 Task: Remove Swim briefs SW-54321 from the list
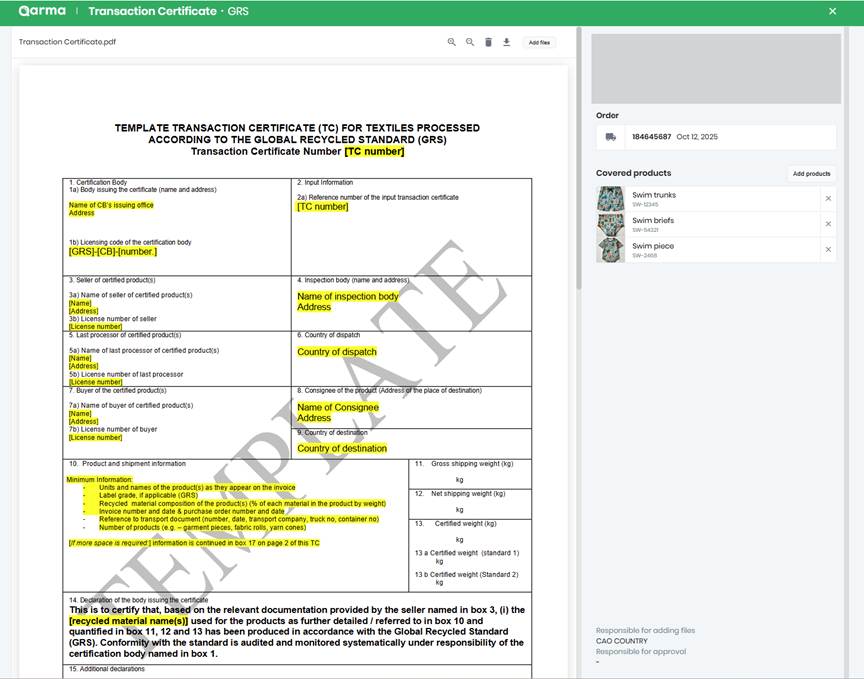828,223
